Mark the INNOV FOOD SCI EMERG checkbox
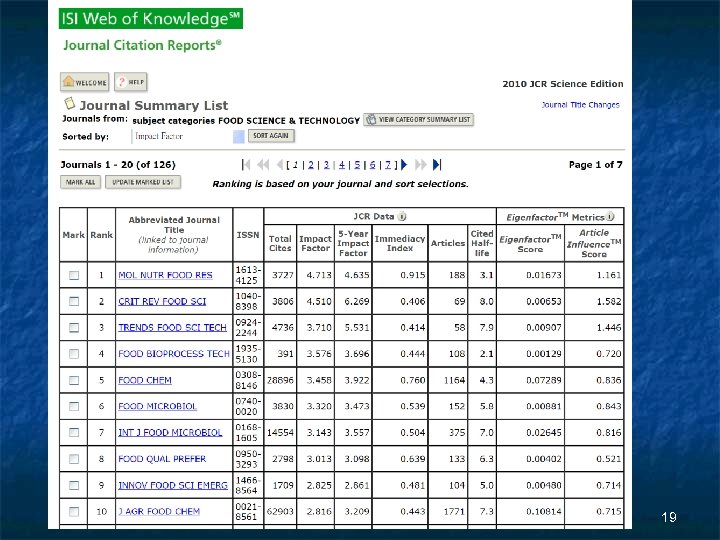720x540 pixels. click(x=73, y=485)
